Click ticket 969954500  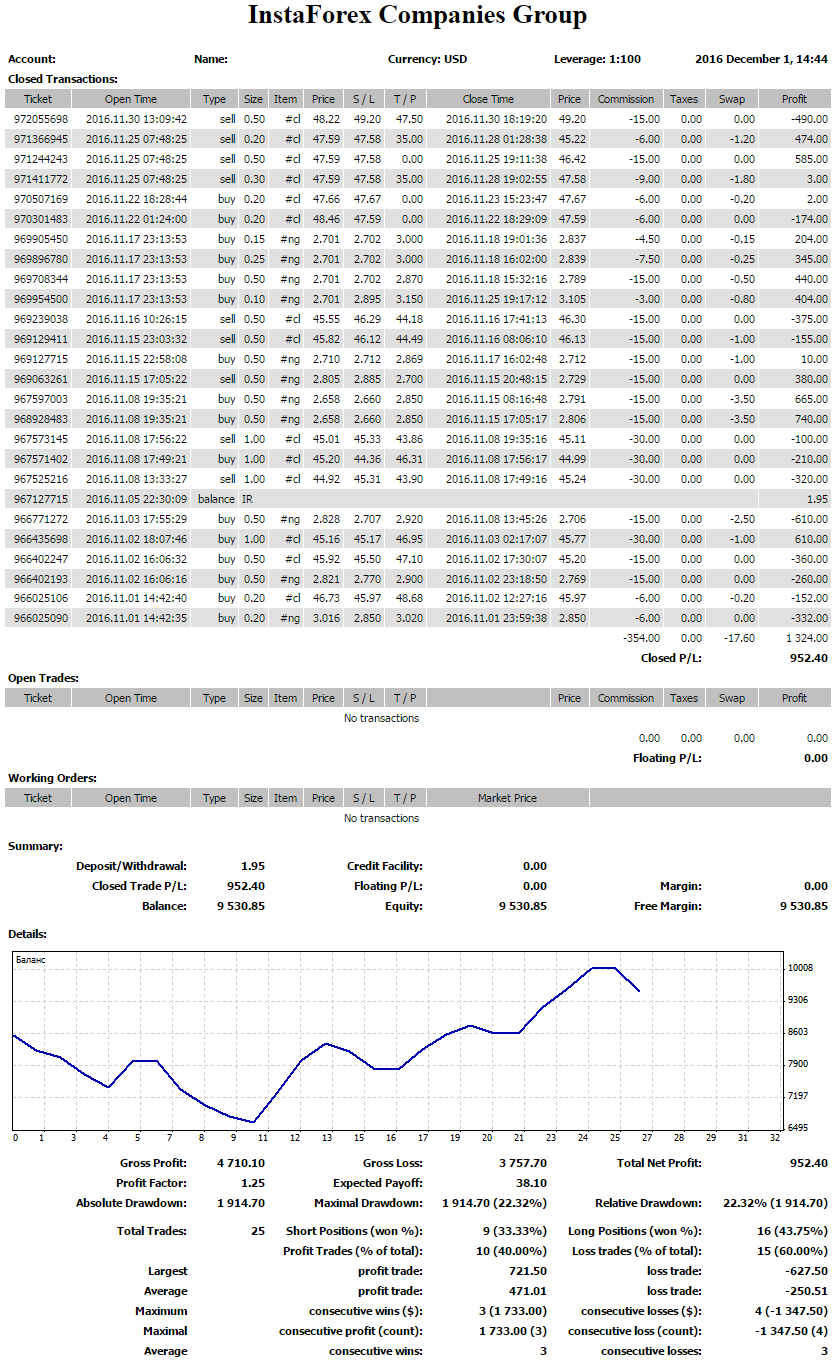tap(41, 299)
